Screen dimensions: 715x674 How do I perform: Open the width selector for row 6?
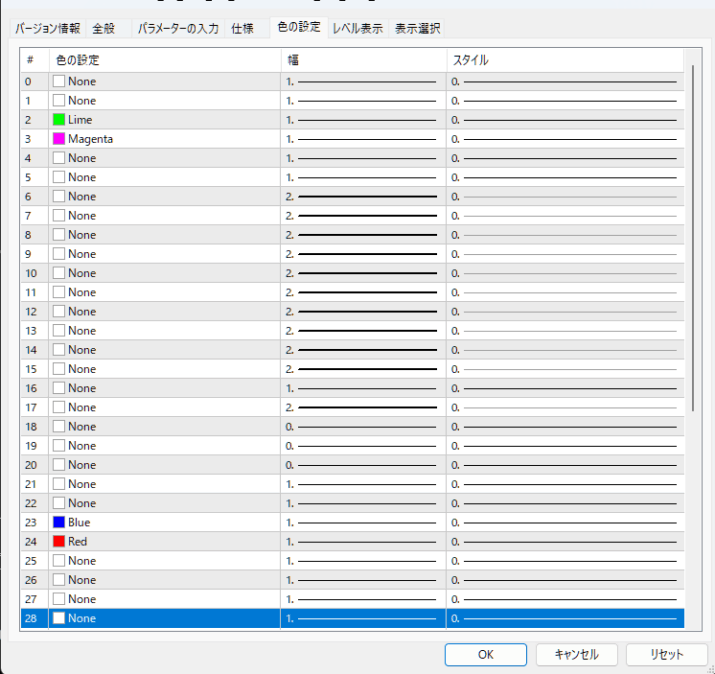pos(363,197)
